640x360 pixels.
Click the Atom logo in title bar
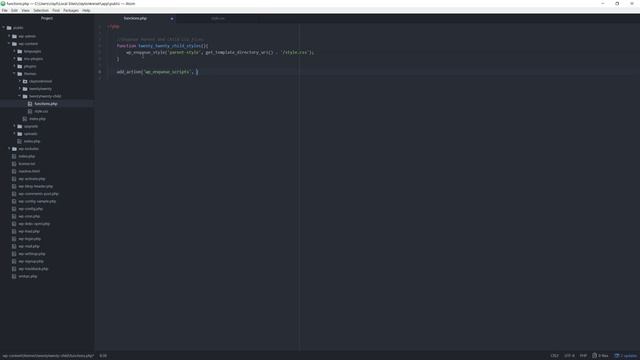[x=3, y=3]
